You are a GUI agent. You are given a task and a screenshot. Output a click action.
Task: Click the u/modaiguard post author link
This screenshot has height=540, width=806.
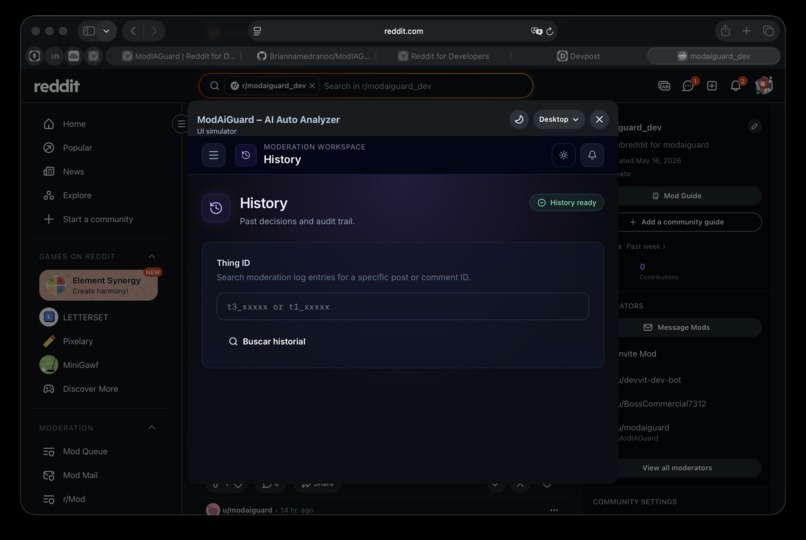(x=247, y=510)
